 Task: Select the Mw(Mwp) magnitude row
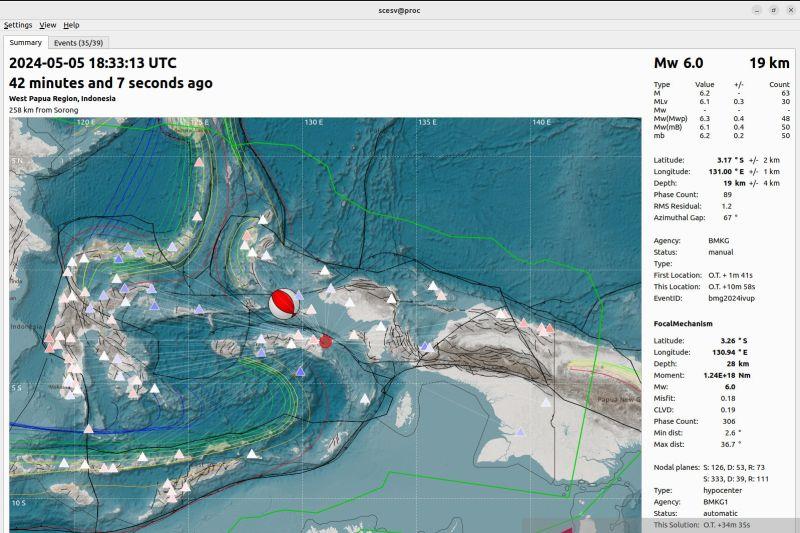tap(672, 118)
